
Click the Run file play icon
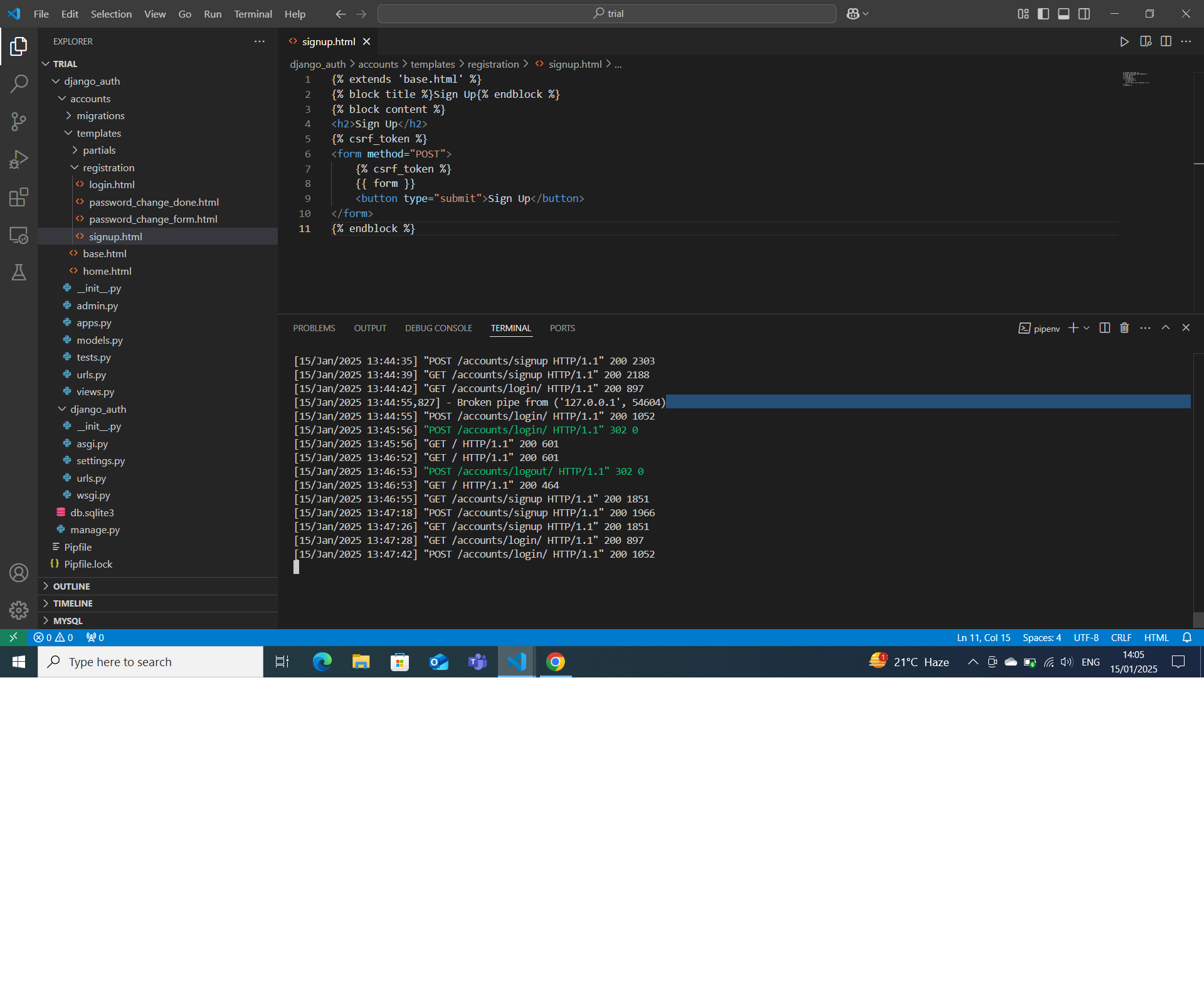point(1124,41)
